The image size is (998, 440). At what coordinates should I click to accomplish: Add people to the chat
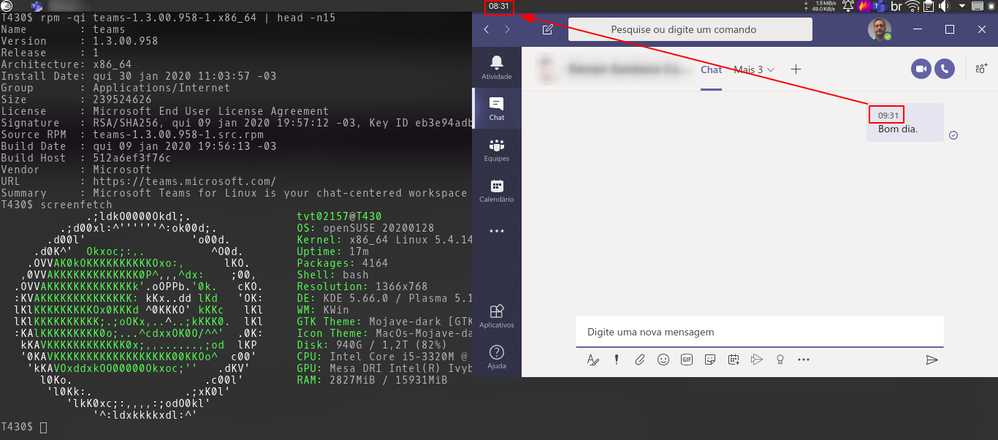[x=981, y=69]
